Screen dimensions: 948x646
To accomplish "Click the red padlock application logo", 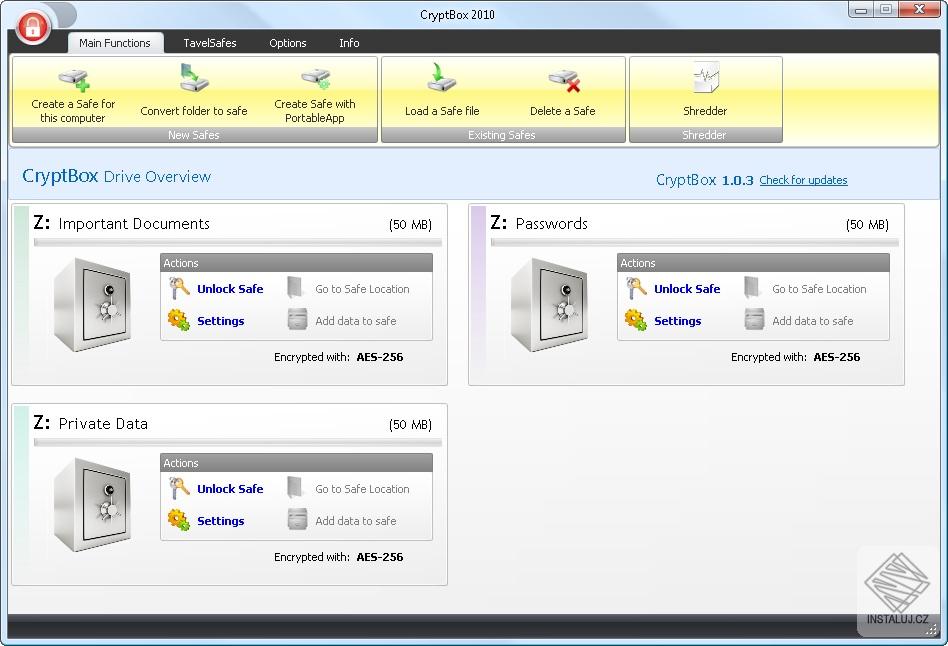I will 33,27.
